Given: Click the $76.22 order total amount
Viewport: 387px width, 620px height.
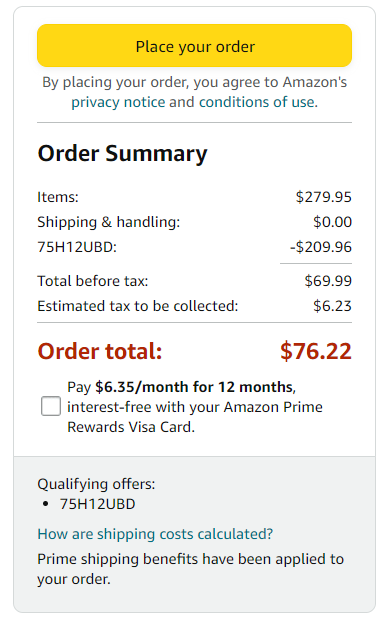Looking at the screenshot, I should pyautogui.click(x=315, y=351).
